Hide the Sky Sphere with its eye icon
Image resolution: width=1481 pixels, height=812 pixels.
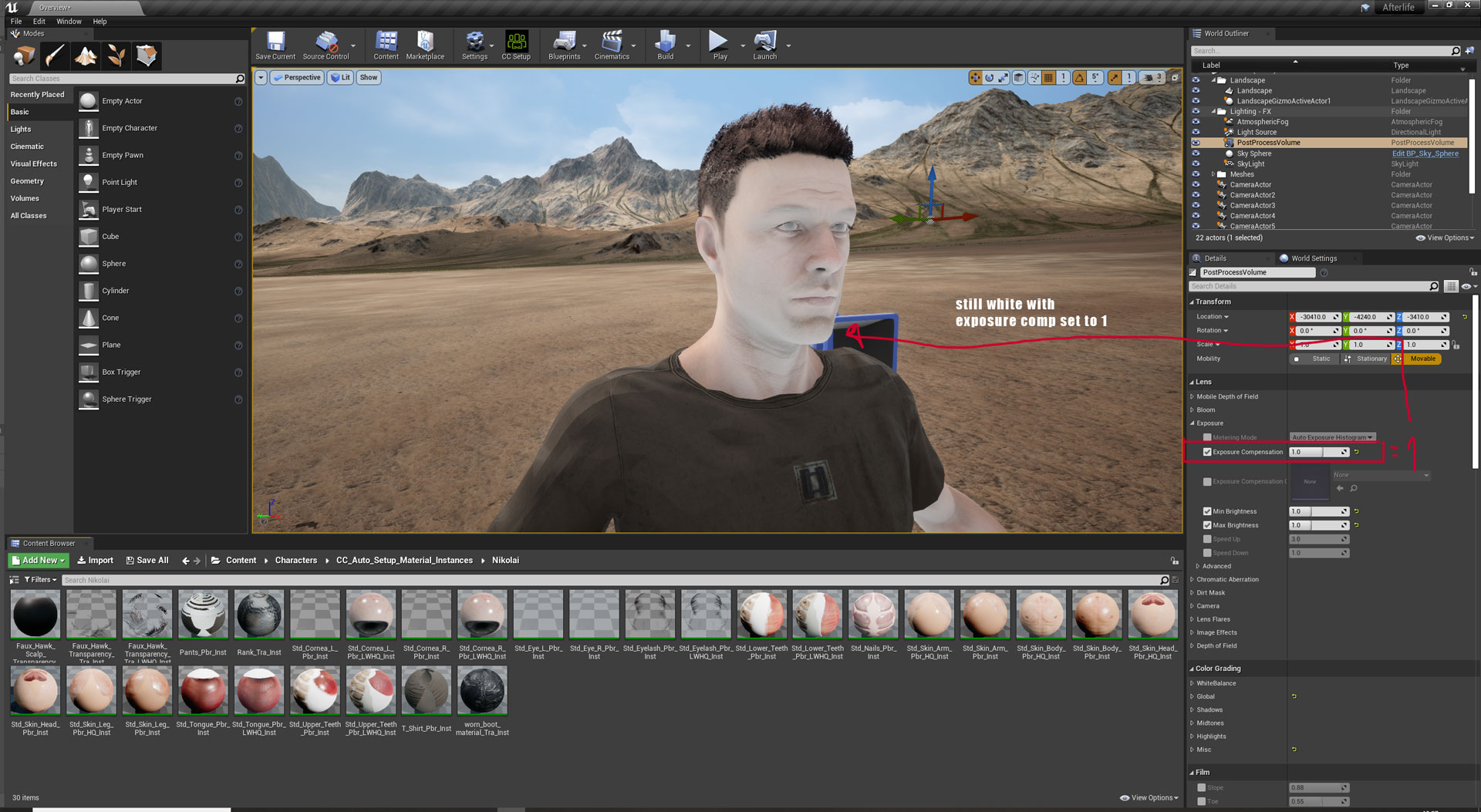pyautogui.click(x=1196, y=153)
